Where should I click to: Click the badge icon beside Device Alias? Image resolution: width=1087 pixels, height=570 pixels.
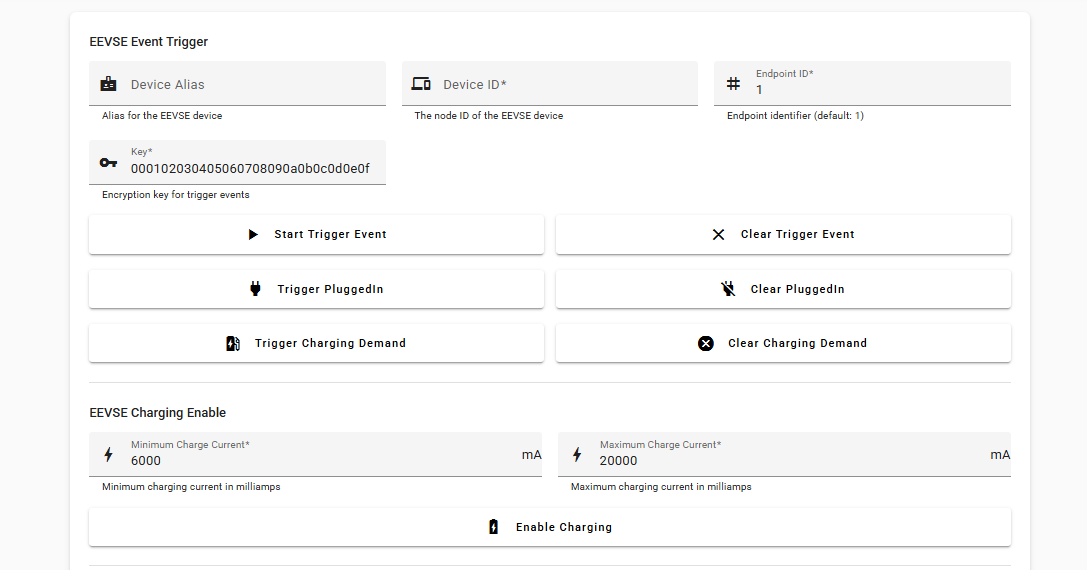pyautogui.click(x=109, y=84)
